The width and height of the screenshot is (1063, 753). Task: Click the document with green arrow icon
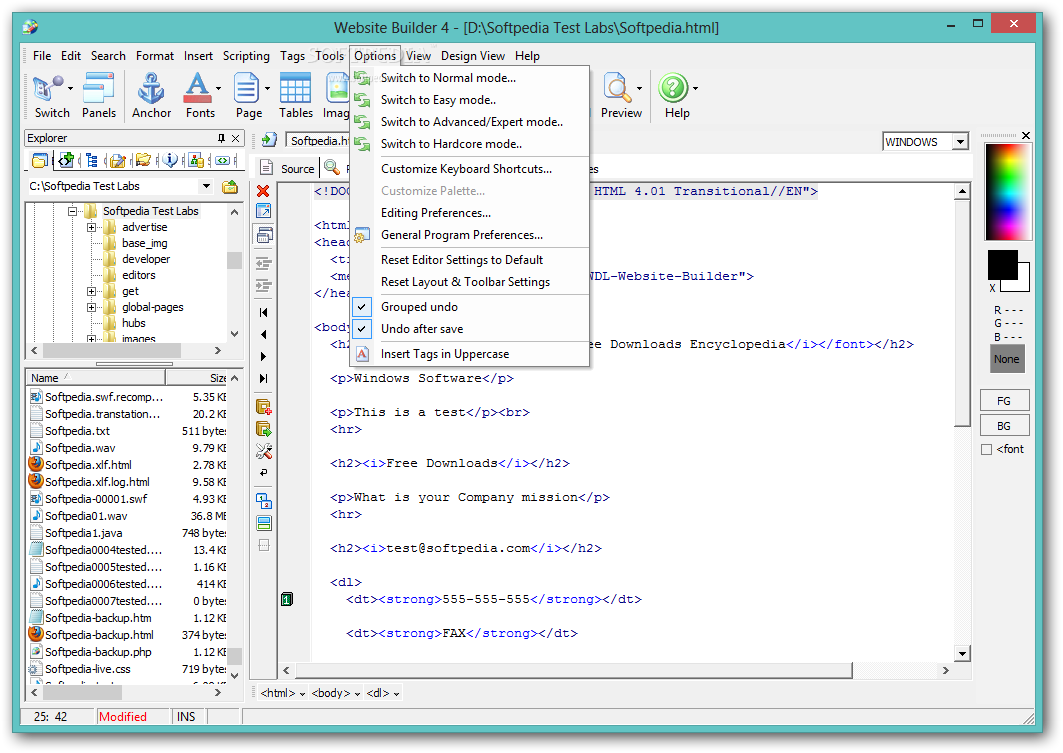[x=269, y=140]
